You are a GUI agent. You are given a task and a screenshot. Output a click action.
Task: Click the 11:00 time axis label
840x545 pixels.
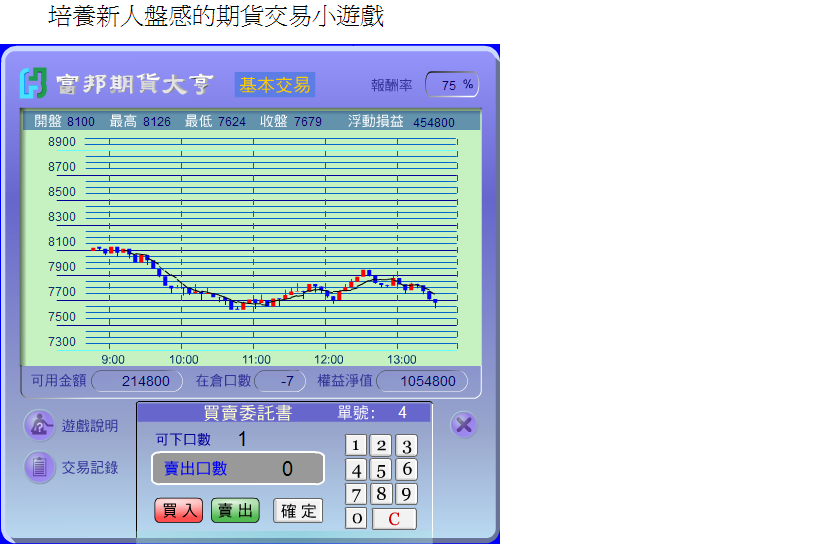(x=256, y=360)
